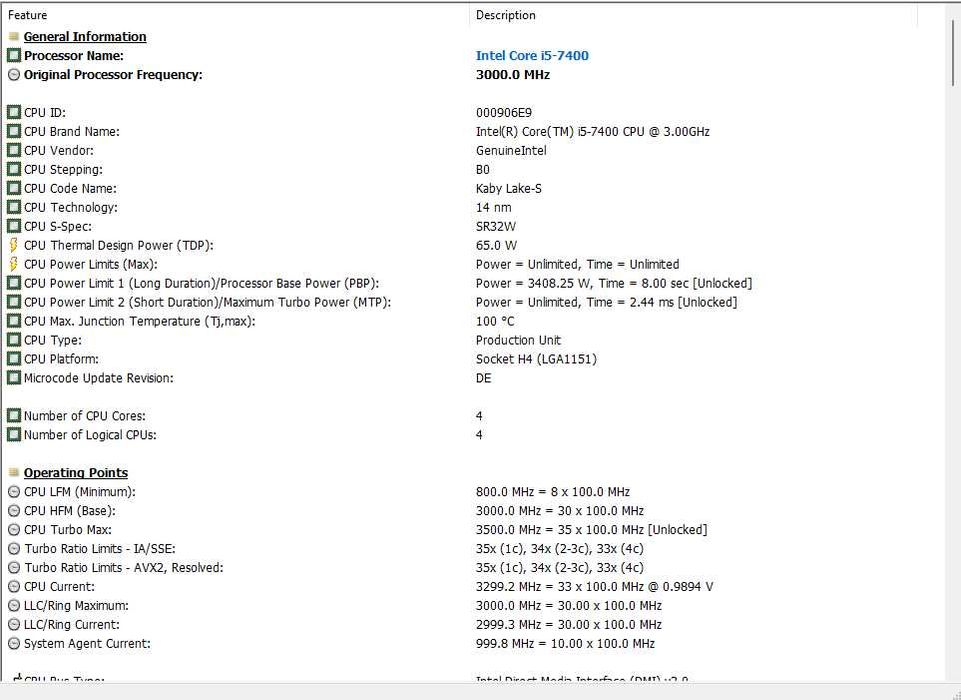Image resolution: width=961 pixels, height=700 pixels.
Task: Select the General Information heading
Action: pos(85,37)
